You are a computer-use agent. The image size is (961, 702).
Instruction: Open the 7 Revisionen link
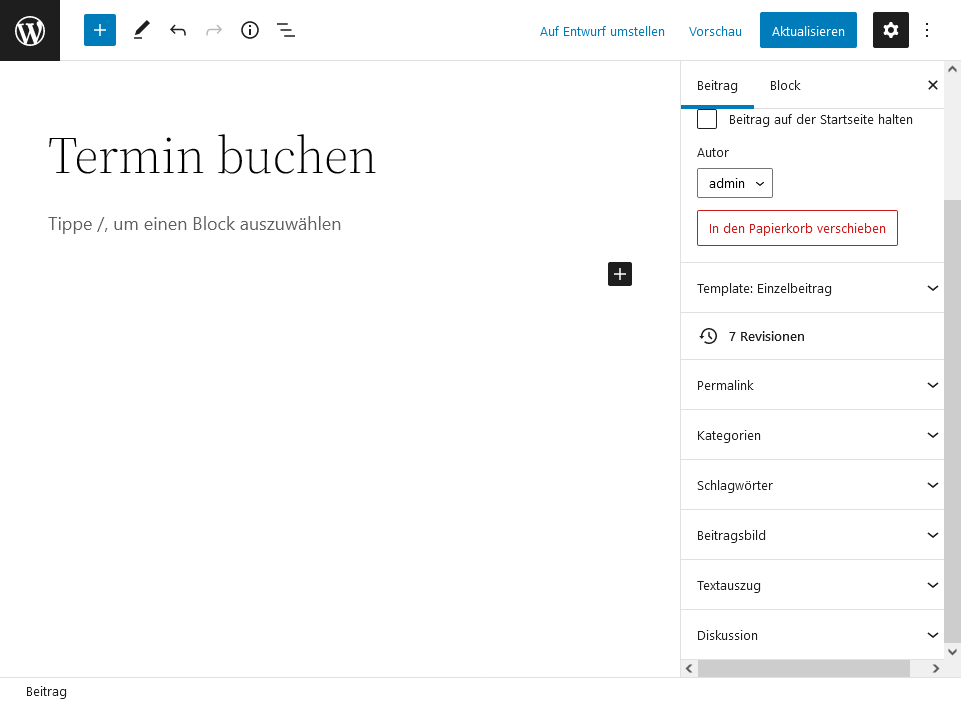click(766, 336)
